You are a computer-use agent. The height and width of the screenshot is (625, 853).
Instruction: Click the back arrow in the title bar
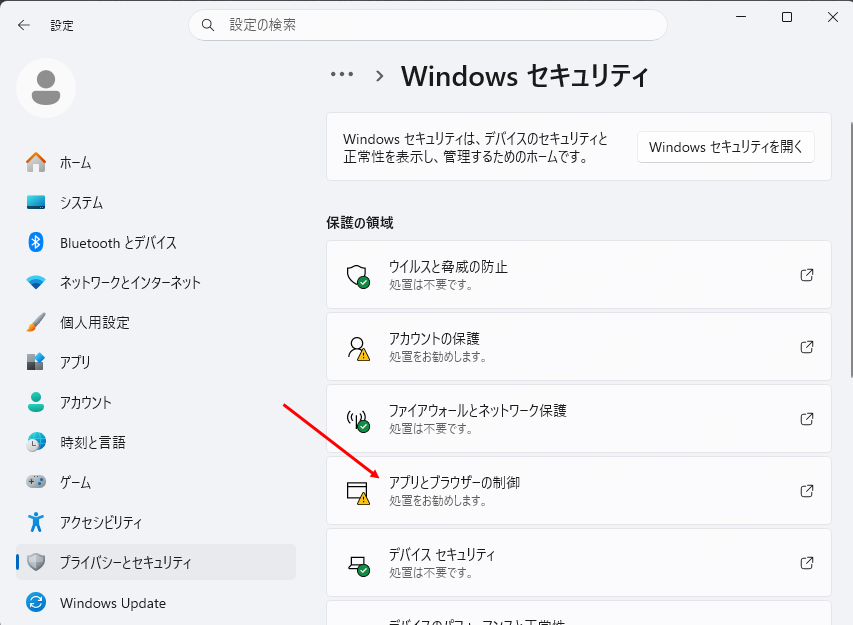tap(24, 25)
